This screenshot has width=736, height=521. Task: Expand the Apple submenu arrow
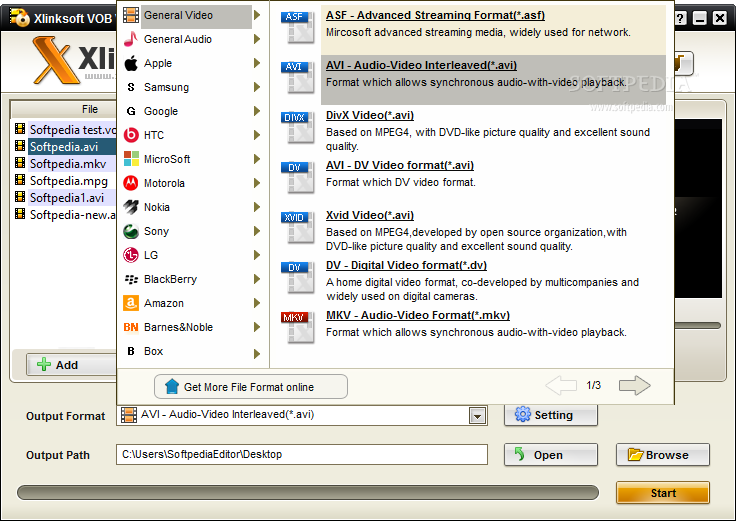click(x=257, y=63)
